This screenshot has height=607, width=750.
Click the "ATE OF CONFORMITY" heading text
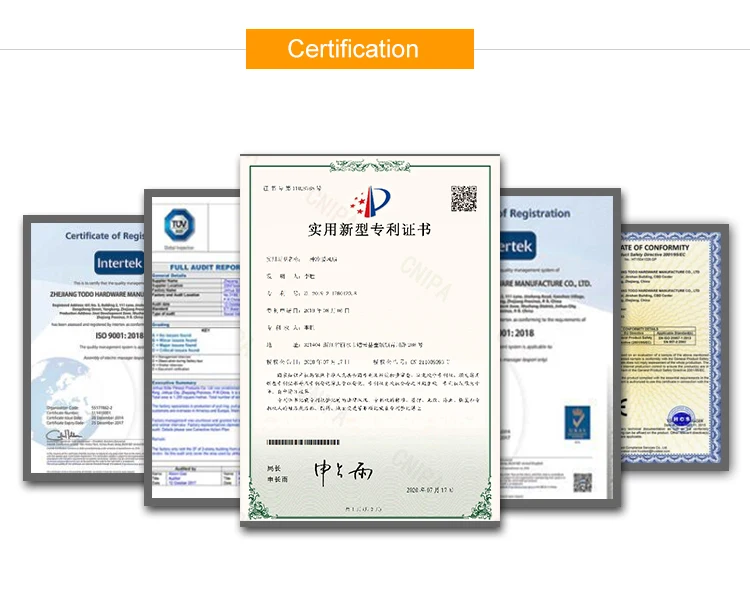(655, 247)
